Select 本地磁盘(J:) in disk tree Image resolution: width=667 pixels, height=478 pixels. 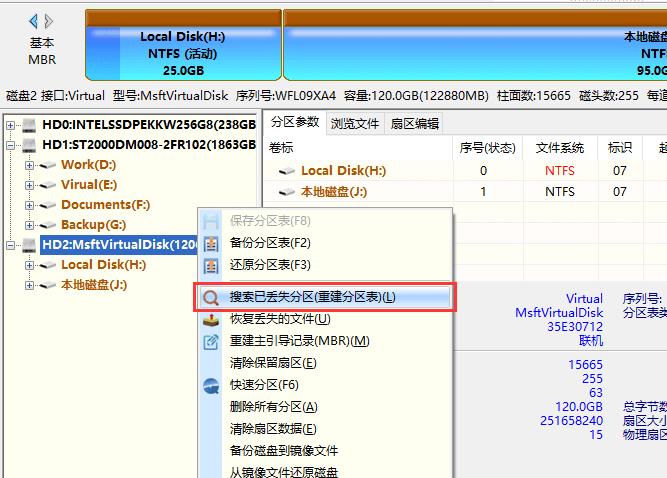[94, 285]
